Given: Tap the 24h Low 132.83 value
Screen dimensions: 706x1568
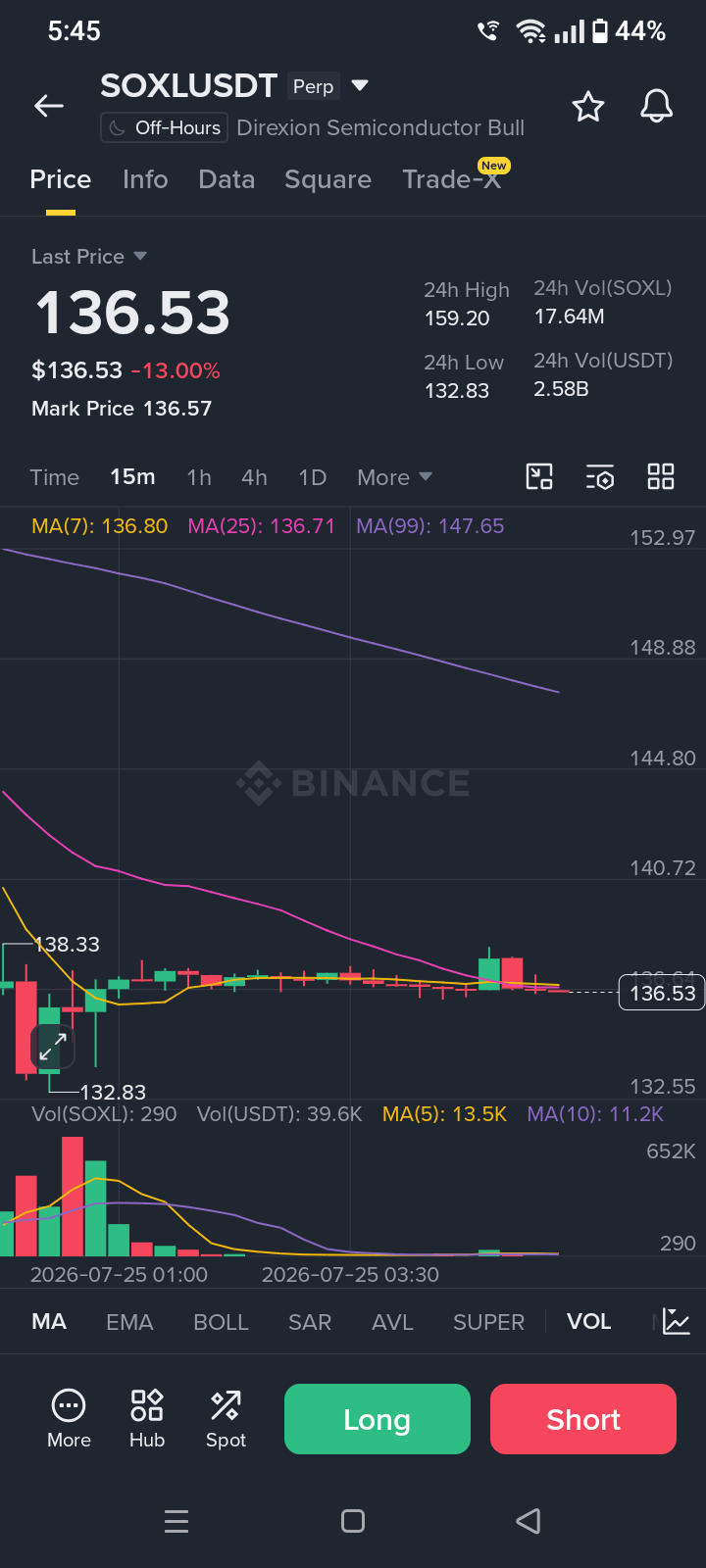Looking at the screenshot, I should [x=457, y=391].
